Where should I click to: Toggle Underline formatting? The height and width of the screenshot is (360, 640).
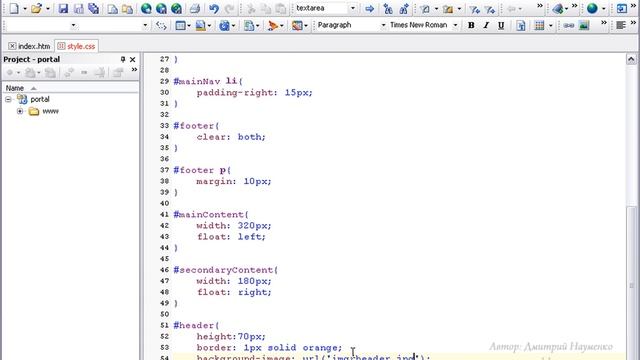click(501, 25)
